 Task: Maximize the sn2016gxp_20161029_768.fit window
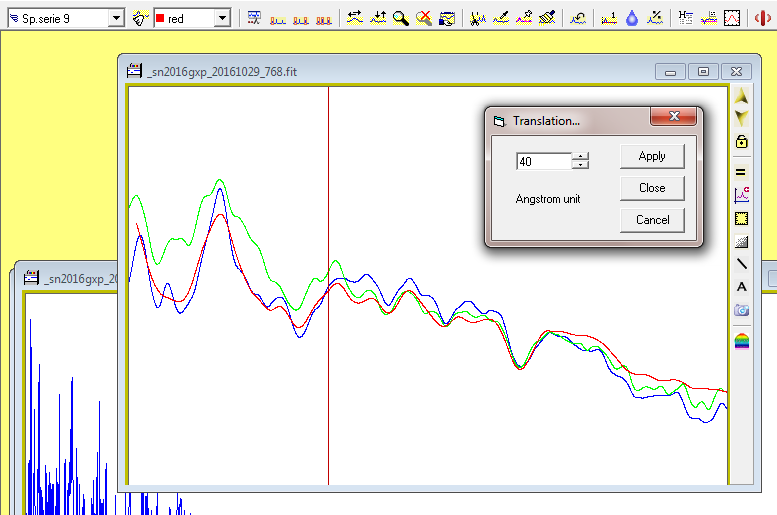(x=703, y=72)
